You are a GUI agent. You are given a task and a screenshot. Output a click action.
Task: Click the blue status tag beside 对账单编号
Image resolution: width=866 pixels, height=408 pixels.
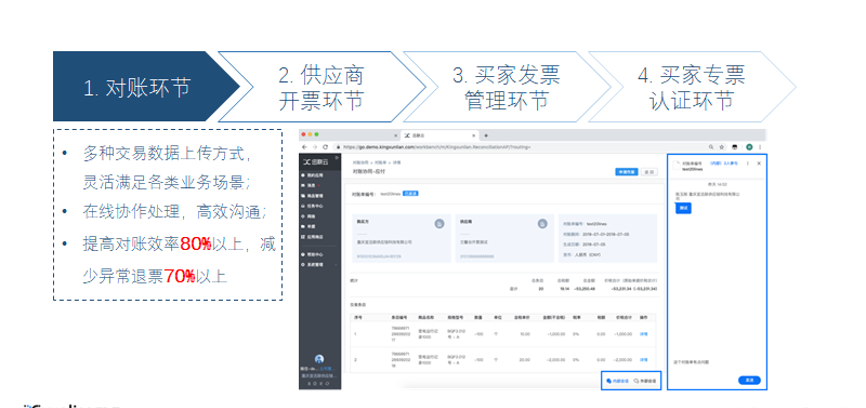410,194
